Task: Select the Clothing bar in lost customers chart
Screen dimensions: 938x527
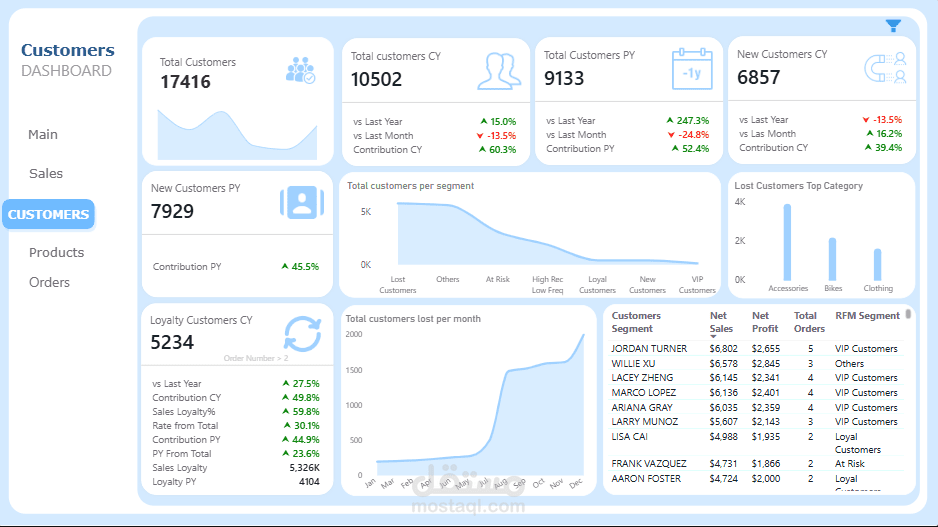Action: pos(878,264)
